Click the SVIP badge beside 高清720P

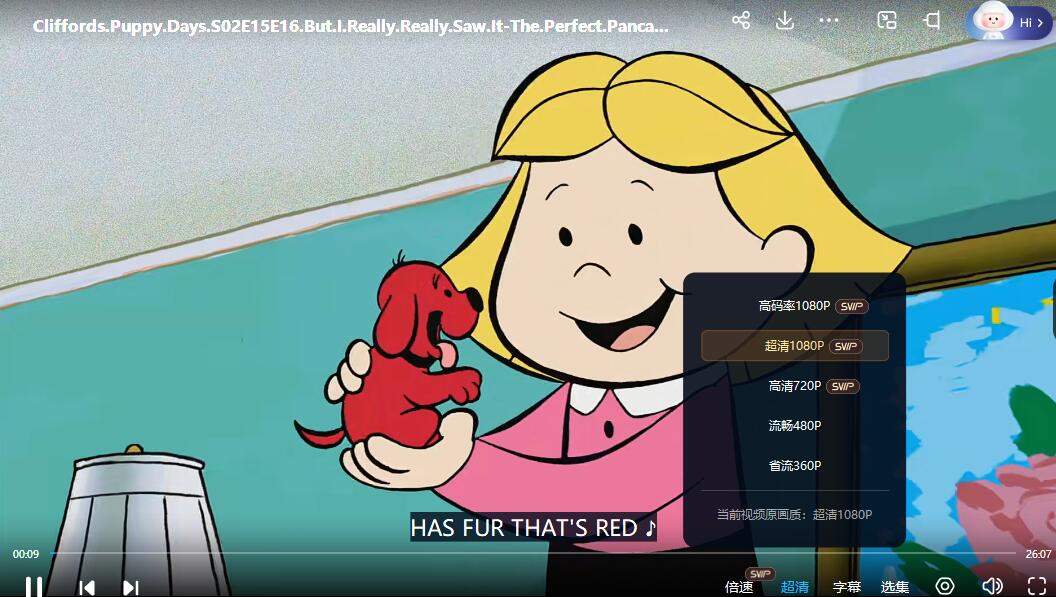pos(843,387)
